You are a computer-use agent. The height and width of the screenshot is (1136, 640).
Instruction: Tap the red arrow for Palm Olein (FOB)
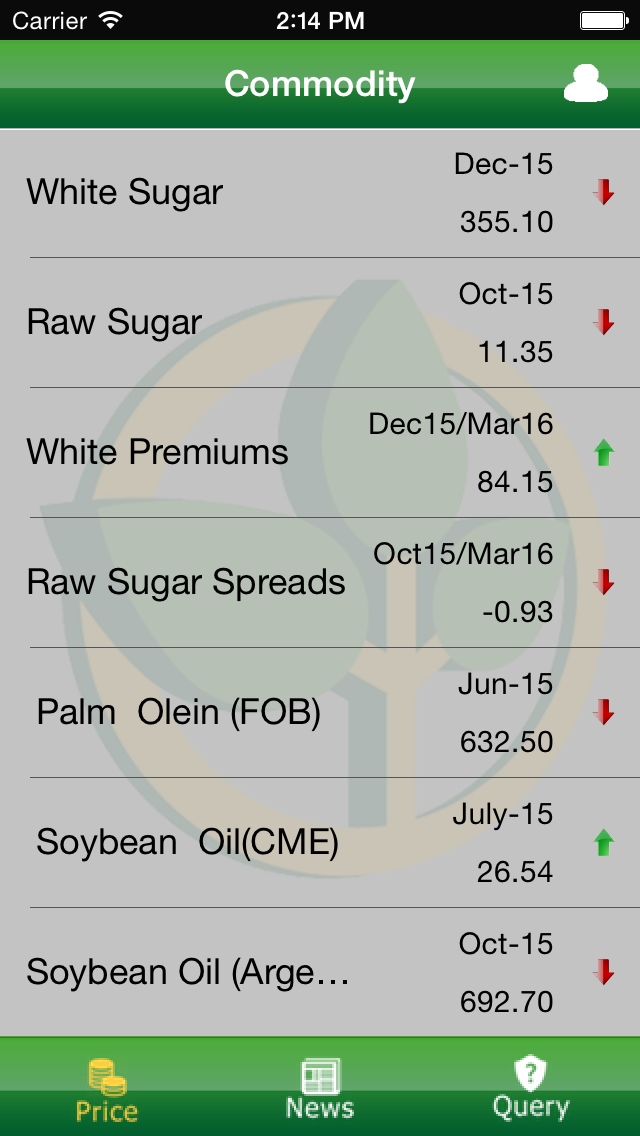pos(603,712)
